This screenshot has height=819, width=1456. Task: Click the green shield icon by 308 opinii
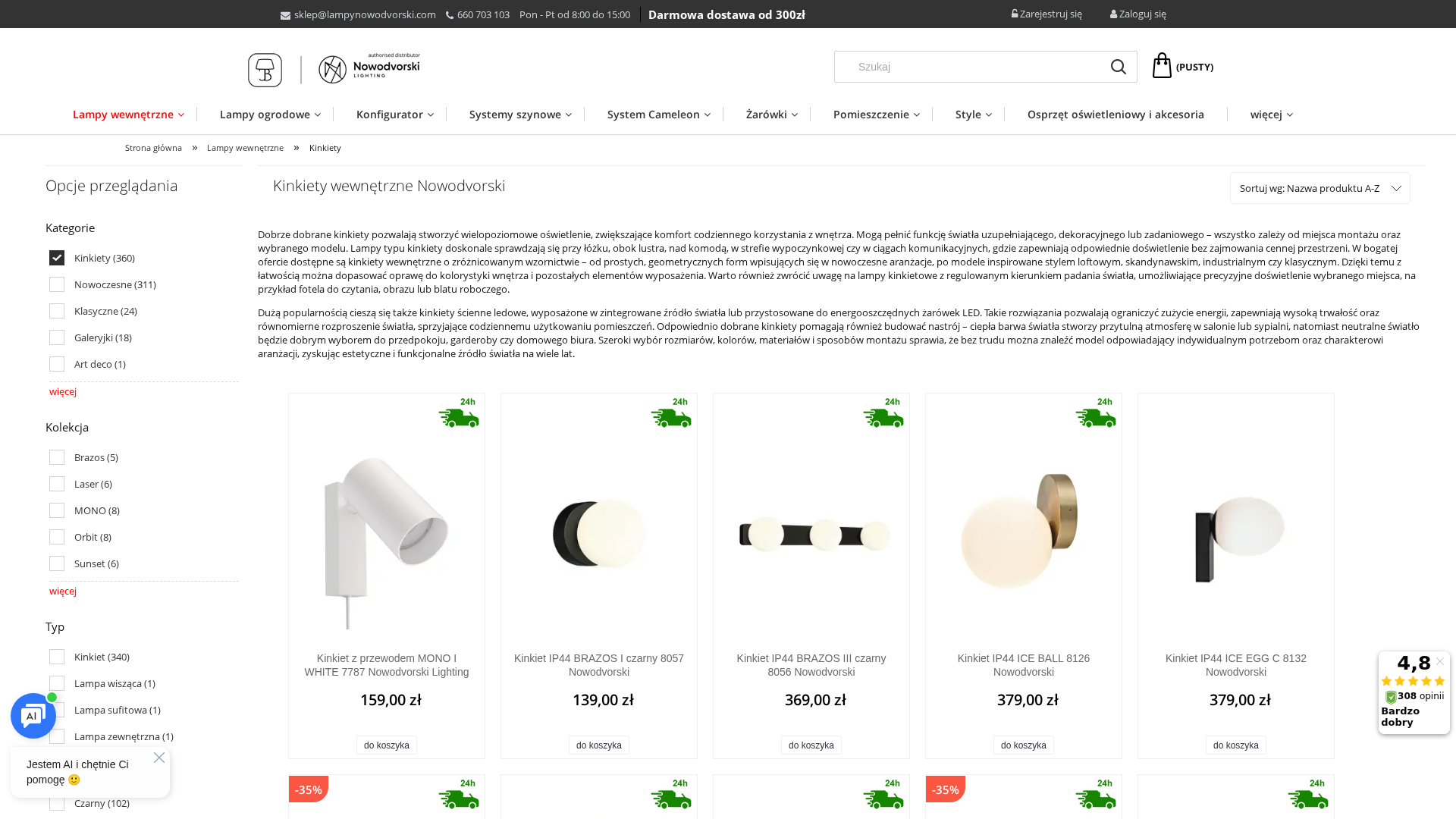click(1391, 697)
